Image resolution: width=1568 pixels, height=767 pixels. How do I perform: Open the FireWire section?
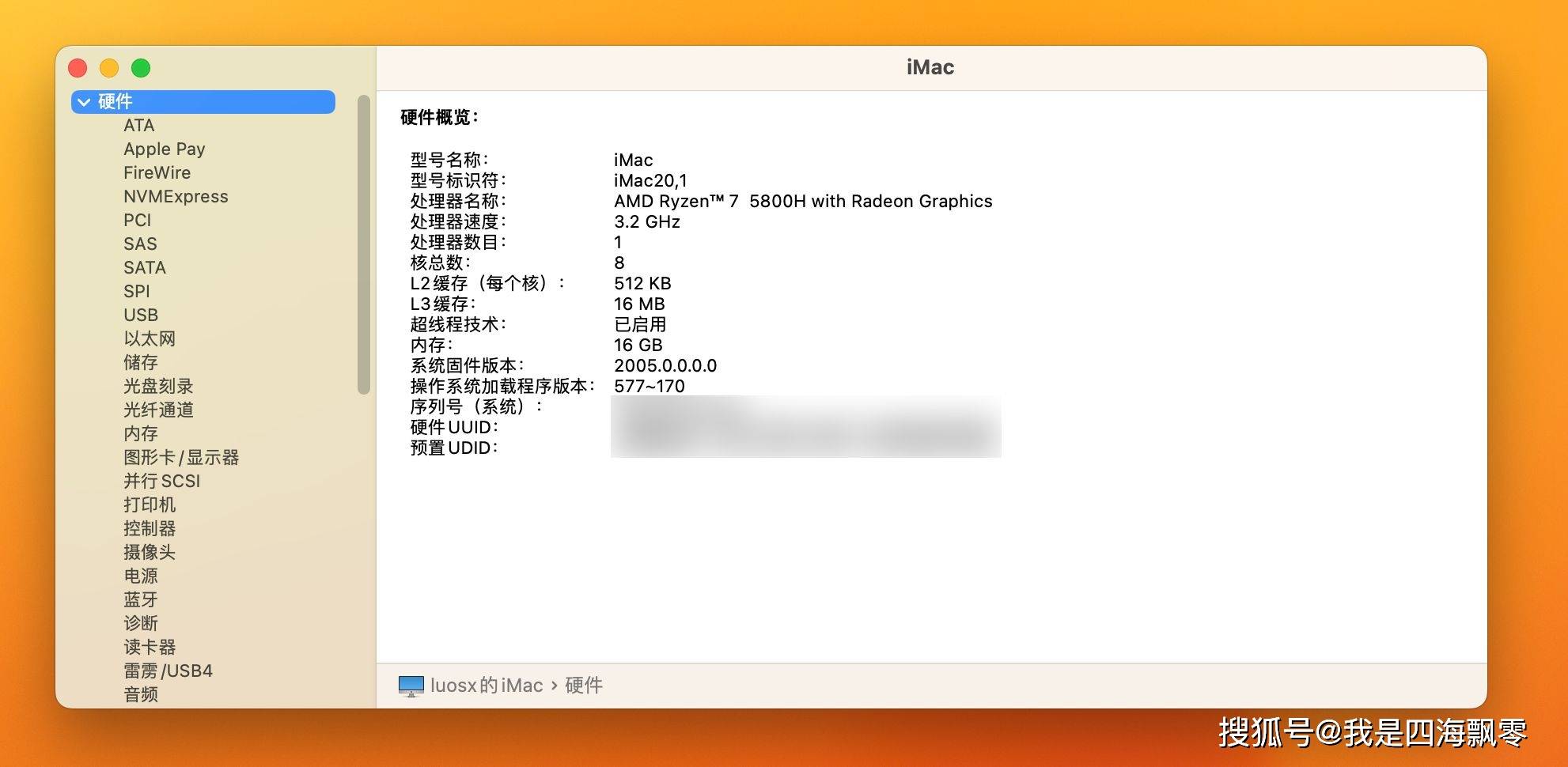coord(157,173)
